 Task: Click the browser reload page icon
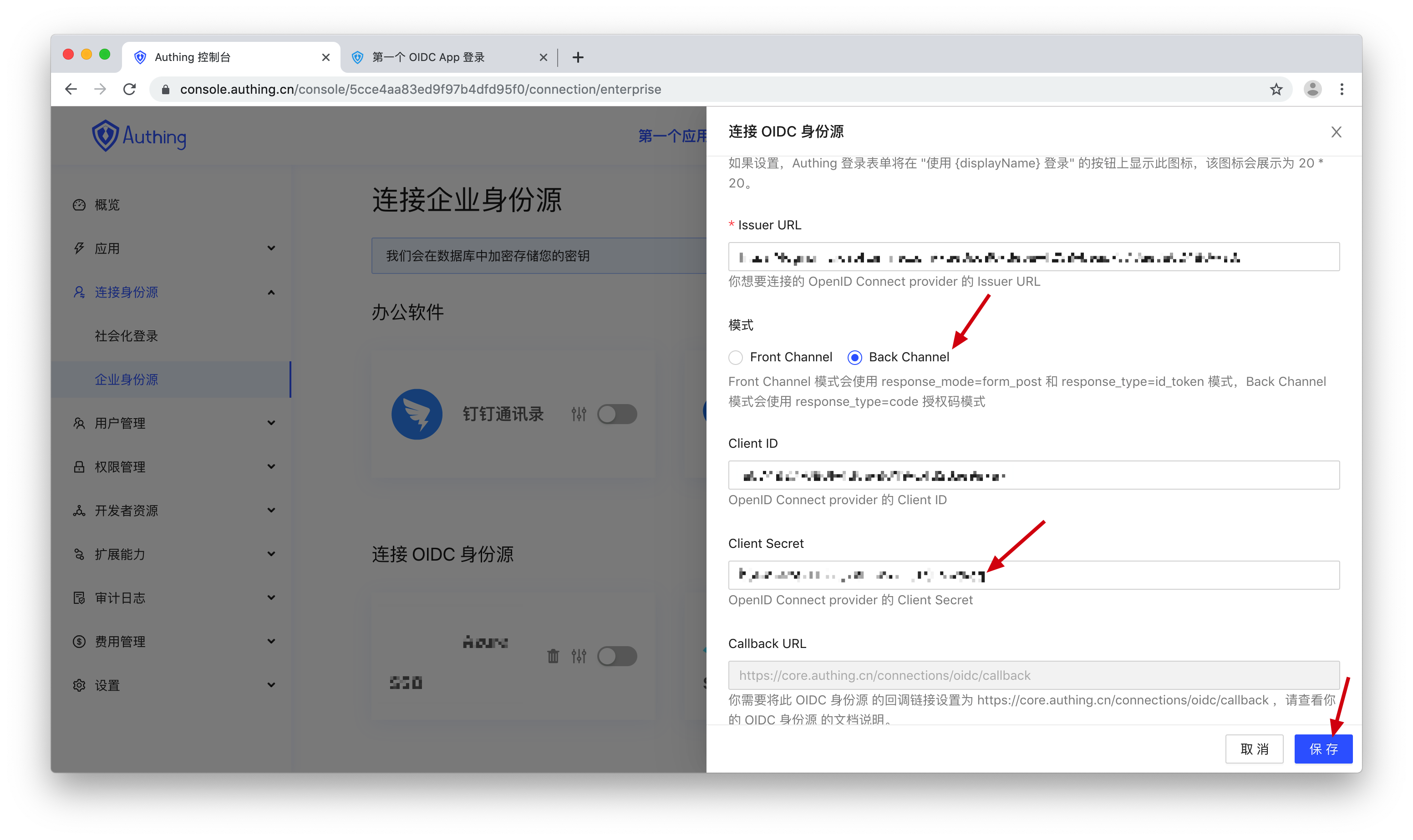click(x=130, y=90)
